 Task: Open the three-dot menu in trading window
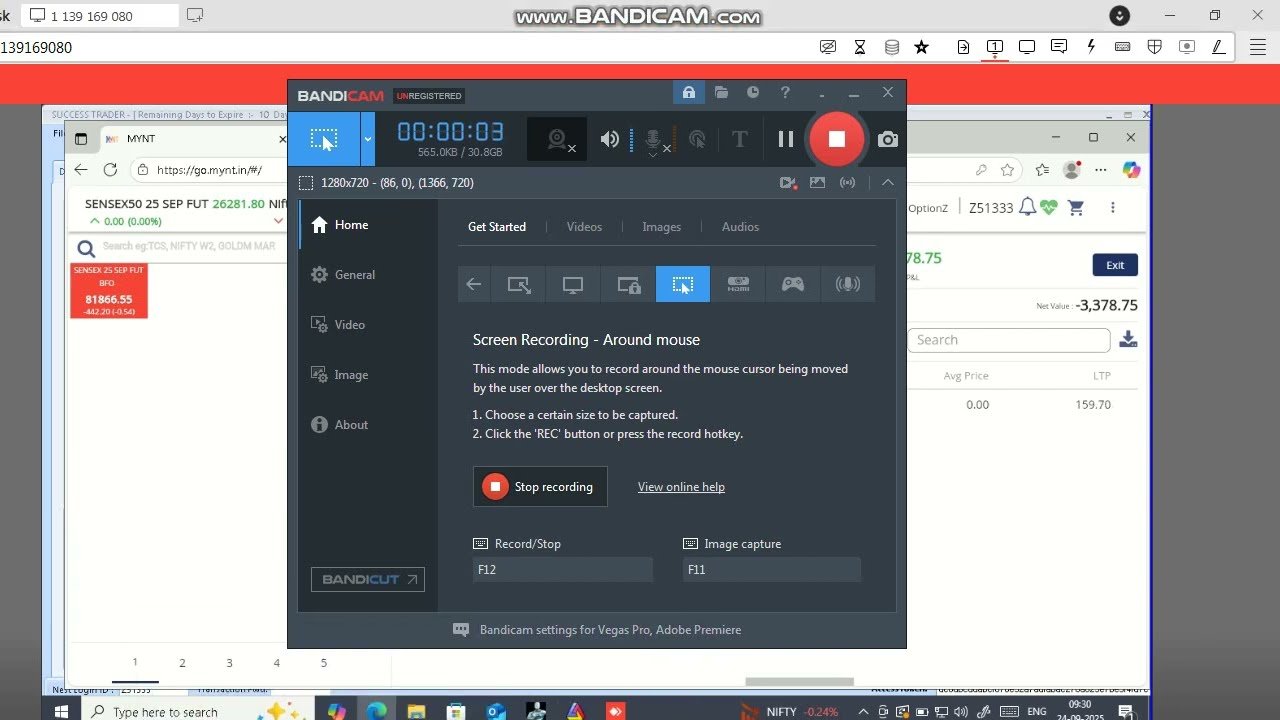point(1113,208)
